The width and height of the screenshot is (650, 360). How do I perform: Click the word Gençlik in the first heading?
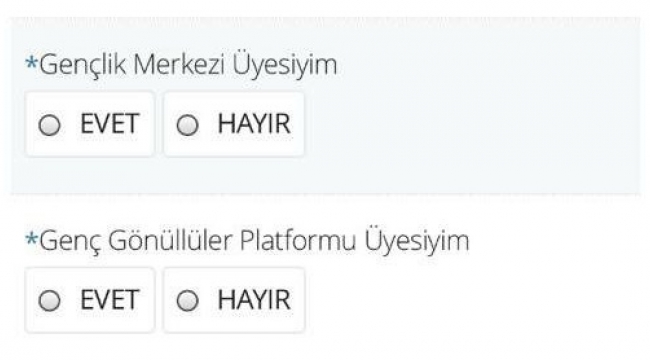82,66
